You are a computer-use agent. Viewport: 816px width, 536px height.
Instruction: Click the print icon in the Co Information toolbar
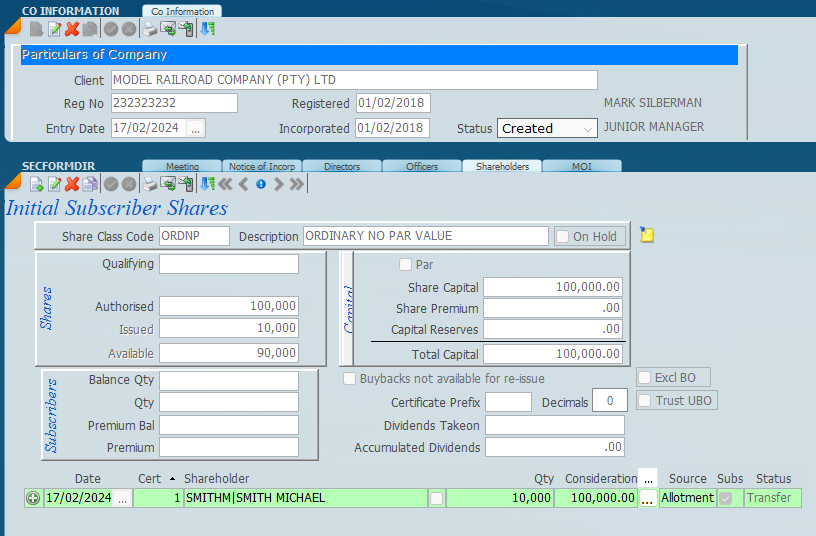pyautogui.click(x=150, y=29)
